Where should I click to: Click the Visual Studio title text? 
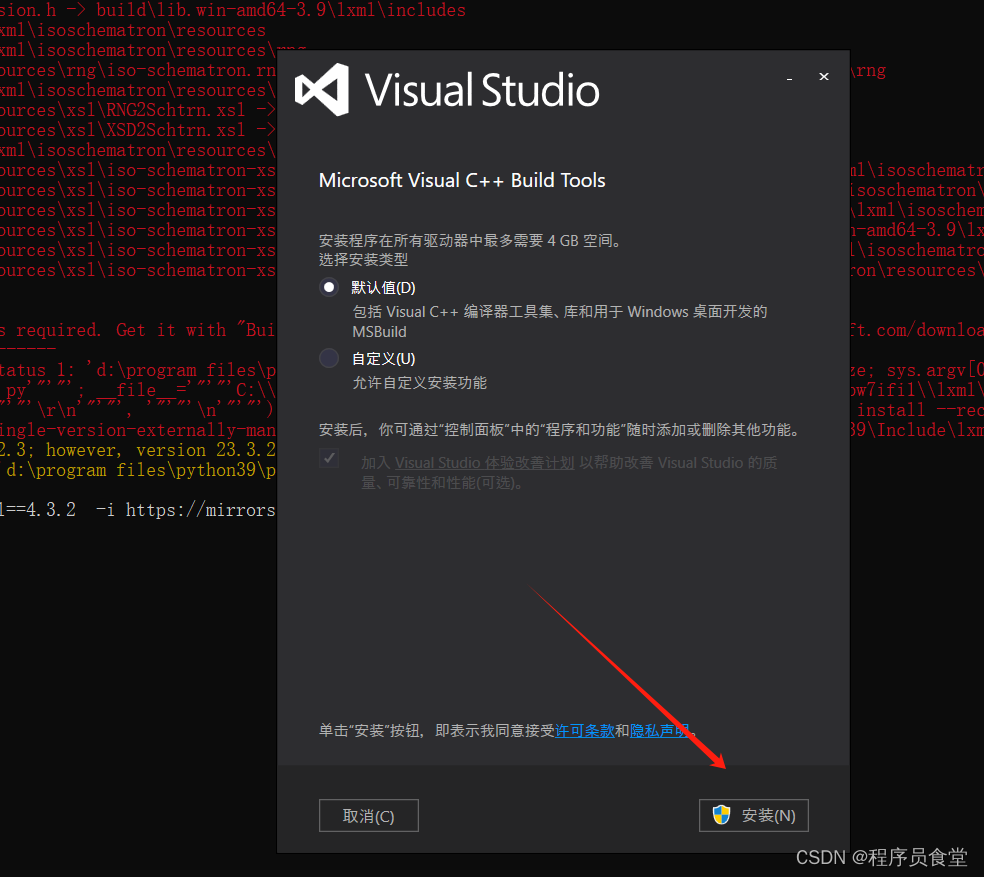[x=482, y=90]
